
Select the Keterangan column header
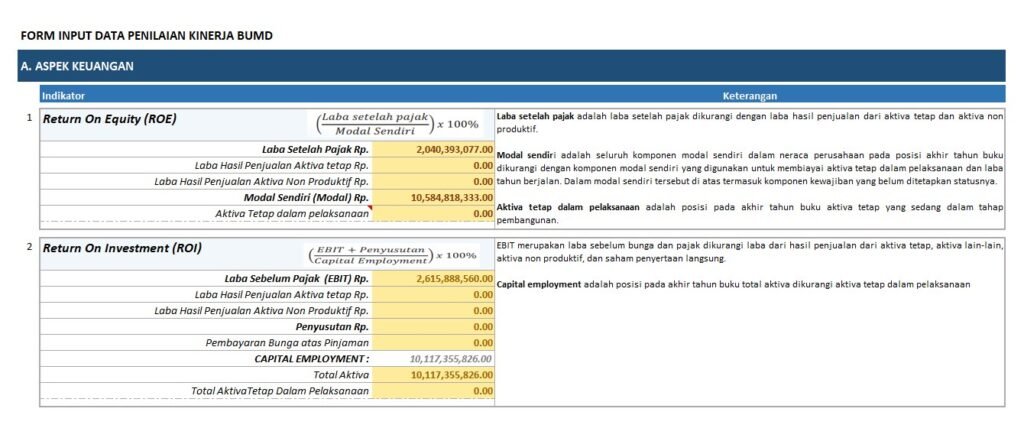pyautogui.click(x=750, y=96)
